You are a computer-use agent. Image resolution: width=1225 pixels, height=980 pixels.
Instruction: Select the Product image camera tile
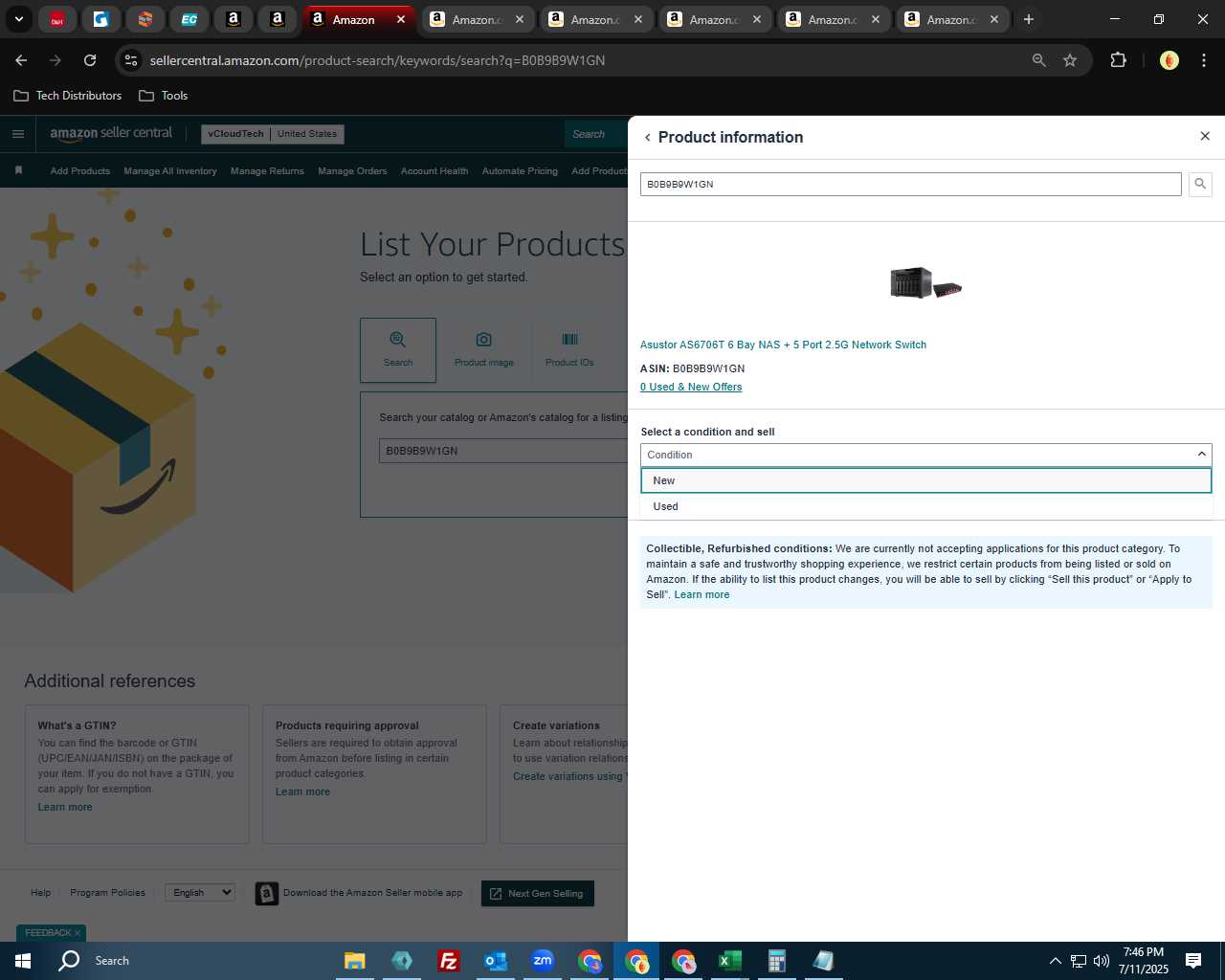484,350
